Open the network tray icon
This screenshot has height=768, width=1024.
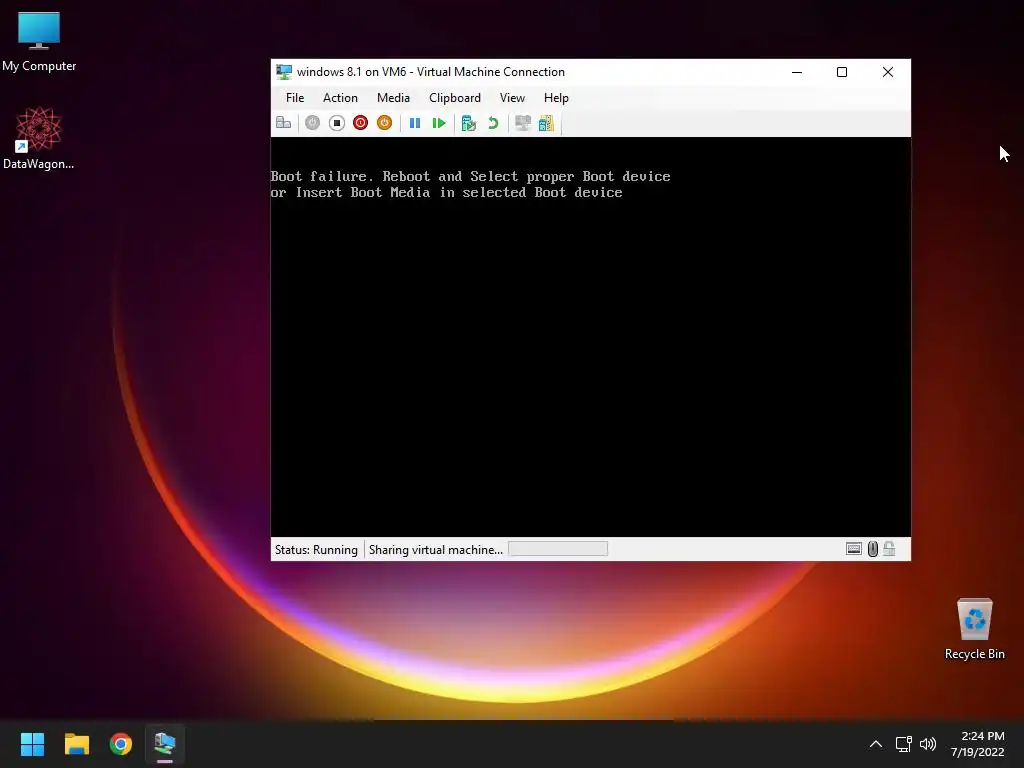[x=903, y=744]
